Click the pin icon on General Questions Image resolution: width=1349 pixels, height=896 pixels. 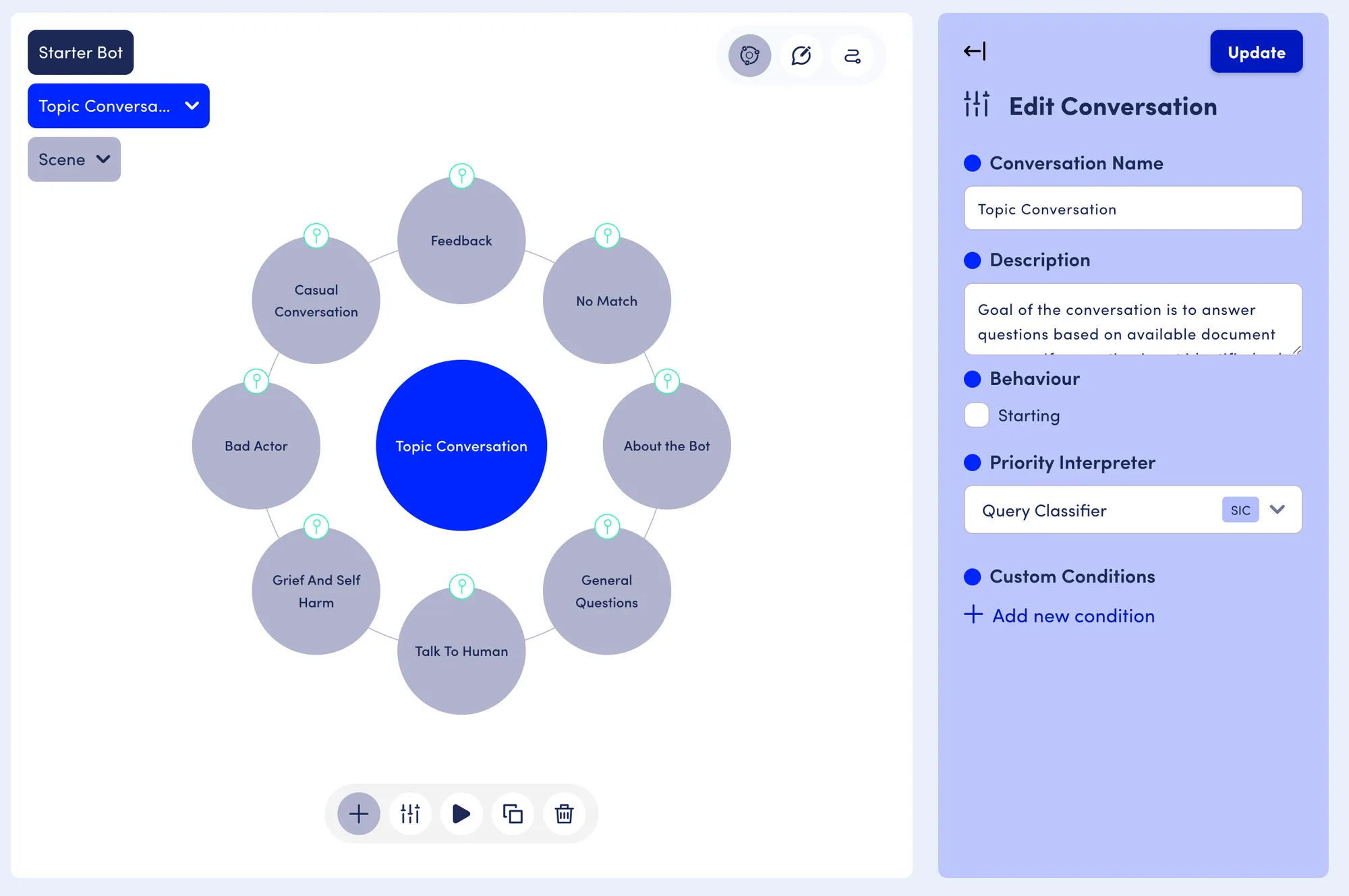click(608, 526)
